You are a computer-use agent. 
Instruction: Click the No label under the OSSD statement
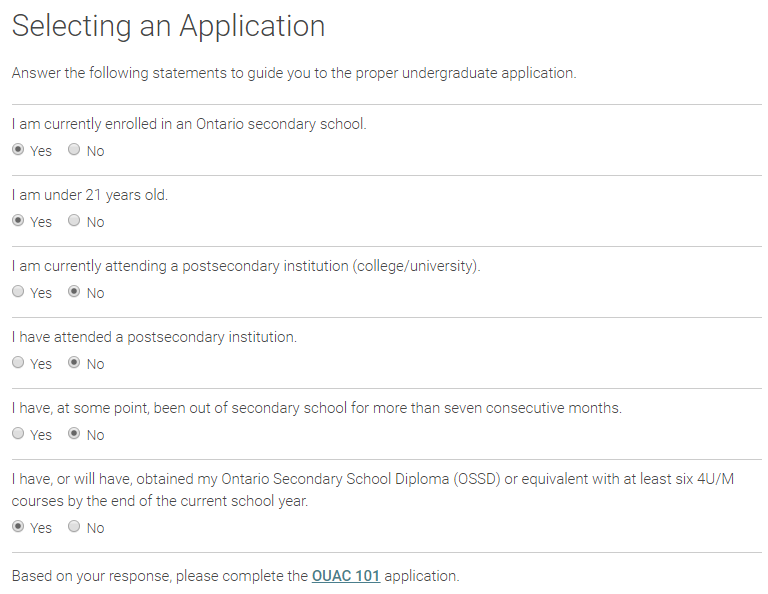tap(96, 528)
